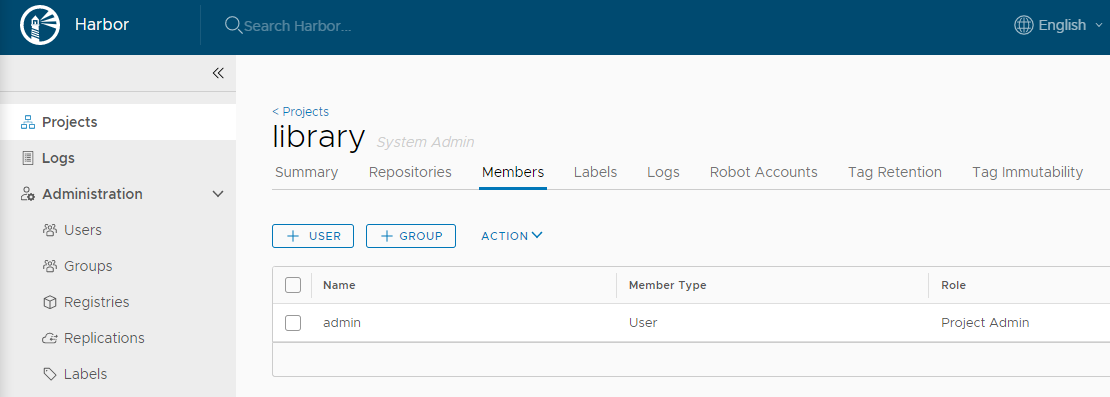The width and height of the screenshot is (1110, 397).
Task: Select the Members tab
Action: point(513,172)
